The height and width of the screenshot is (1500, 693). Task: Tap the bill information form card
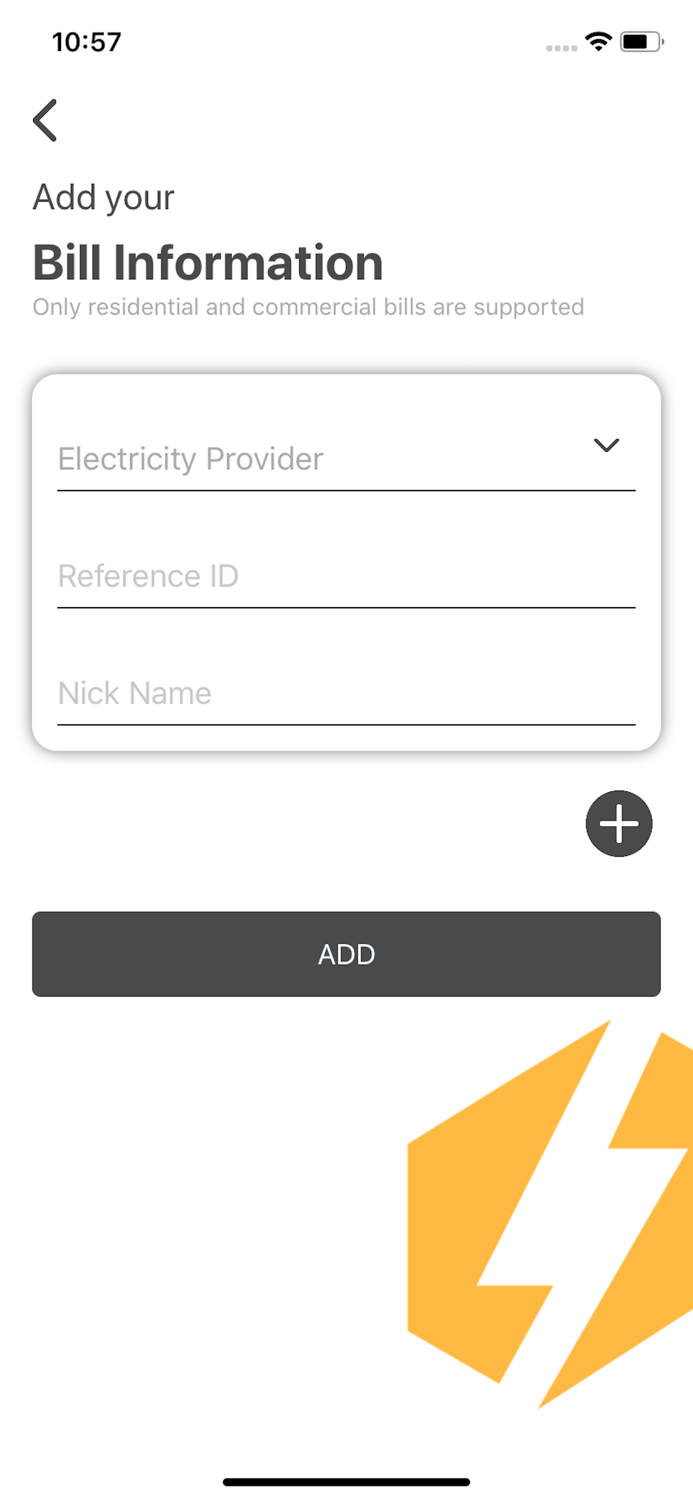tap(345, 560)
